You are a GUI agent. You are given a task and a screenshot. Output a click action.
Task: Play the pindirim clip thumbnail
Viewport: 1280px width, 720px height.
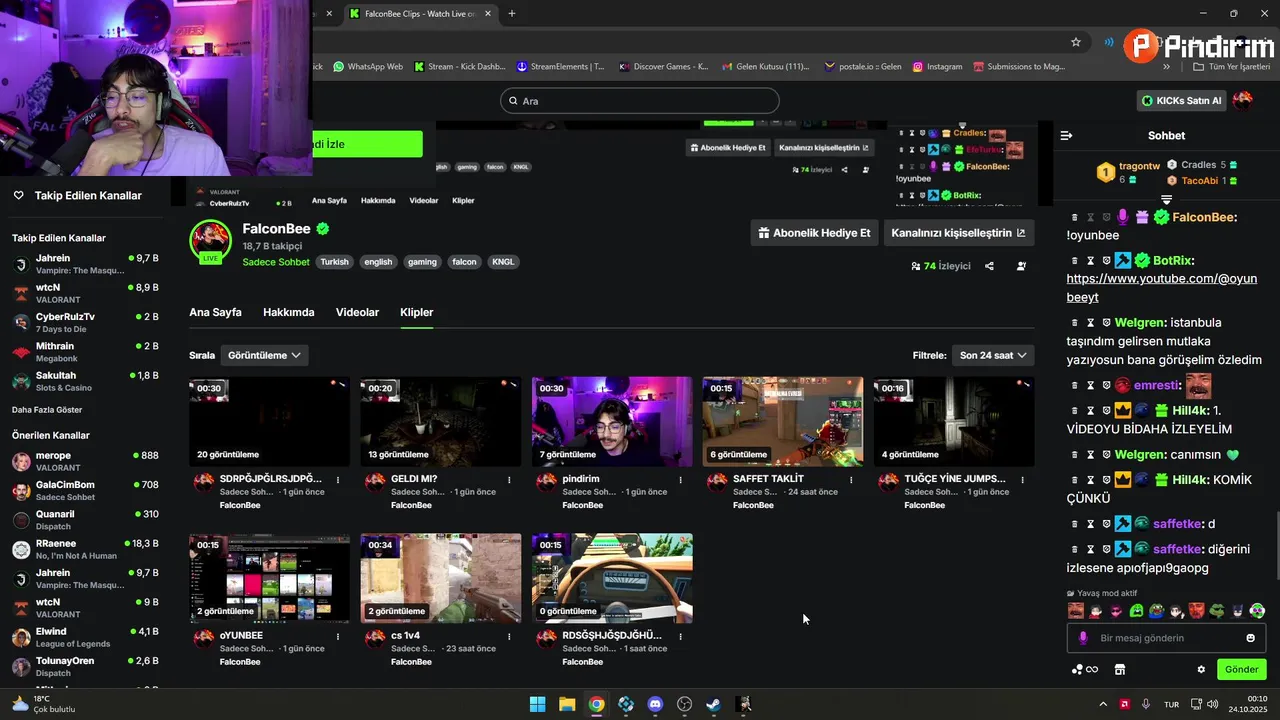(x=612, y=421)
